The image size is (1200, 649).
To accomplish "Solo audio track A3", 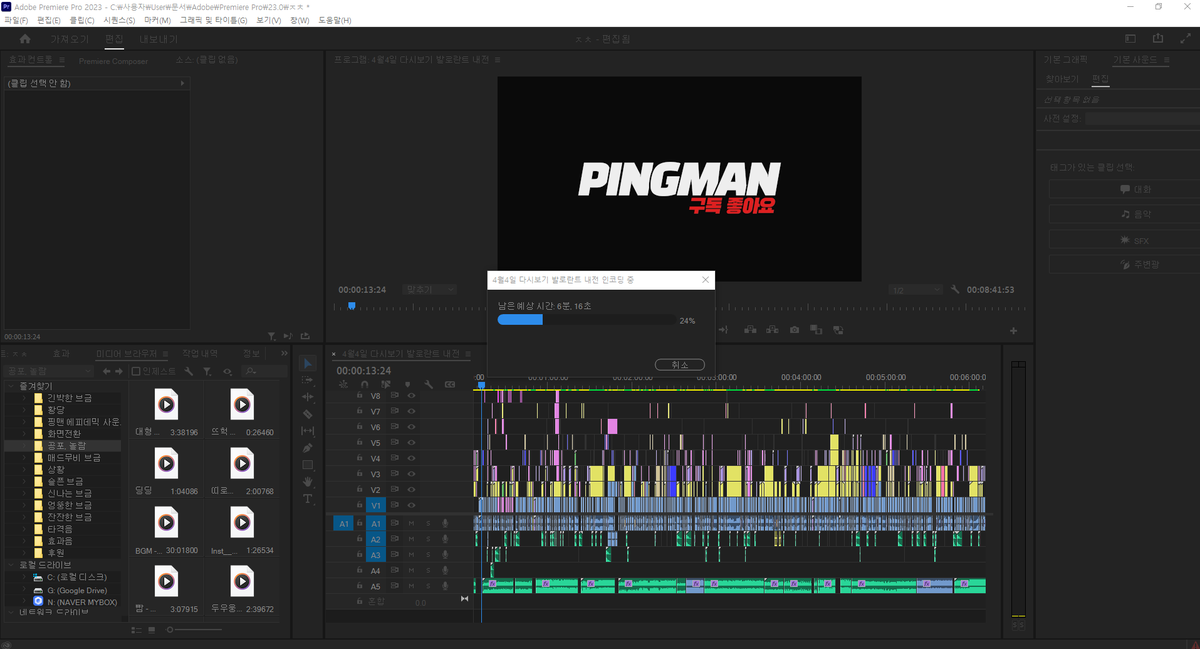I will click(428, 554).
